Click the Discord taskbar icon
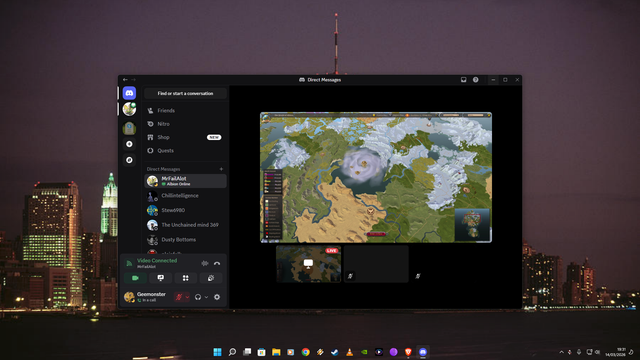640x360 pixels. pos(423,352)
